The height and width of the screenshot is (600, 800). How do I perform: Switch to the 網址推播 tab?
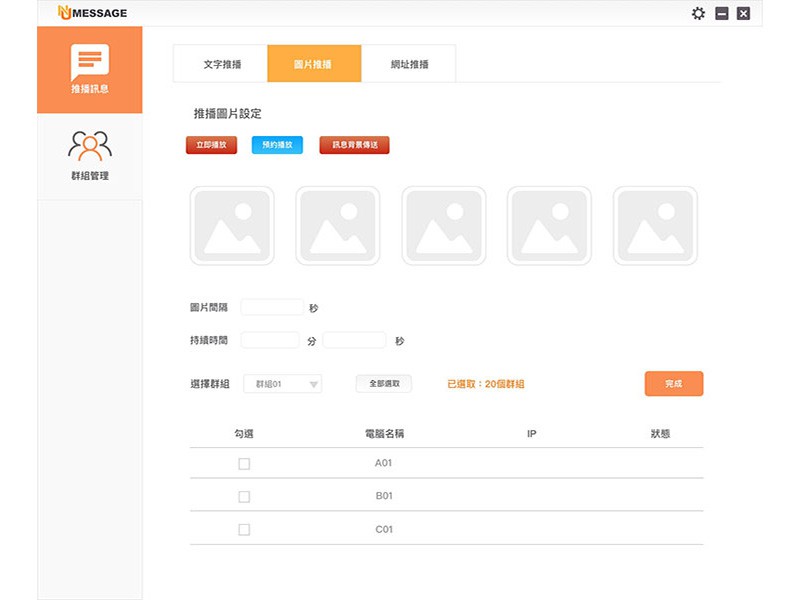click(409, 64)
